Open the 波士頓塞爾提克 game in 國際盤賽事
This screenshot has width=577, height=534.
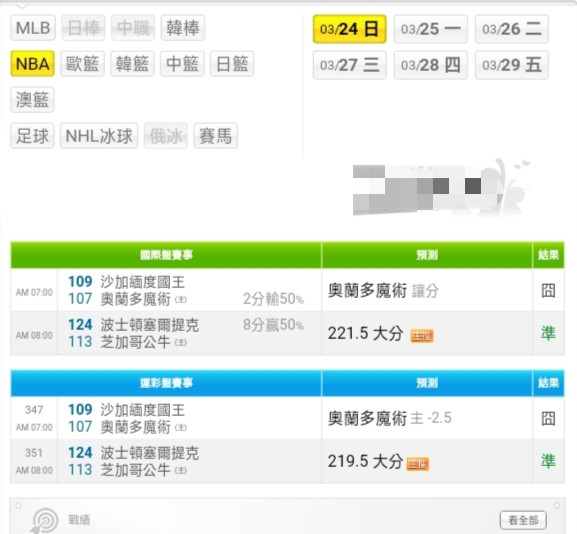166,333
